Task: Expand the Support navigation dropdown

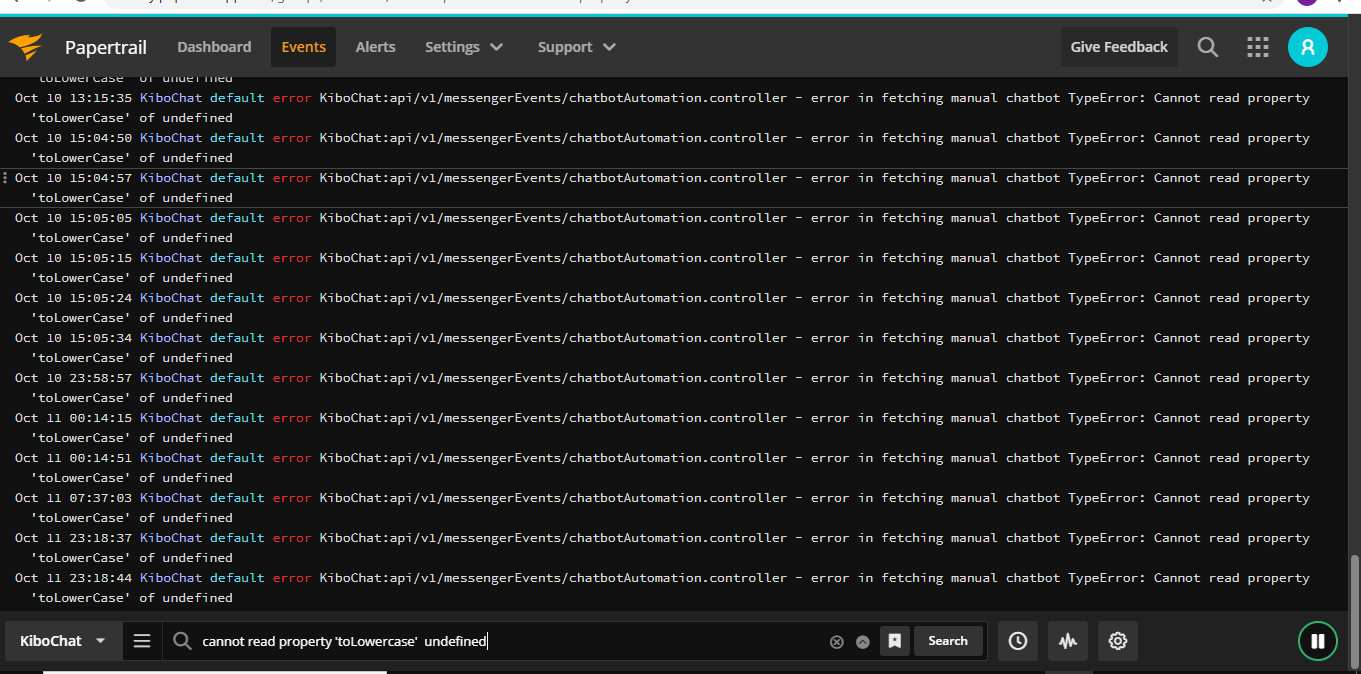Action: pos(576,46)
